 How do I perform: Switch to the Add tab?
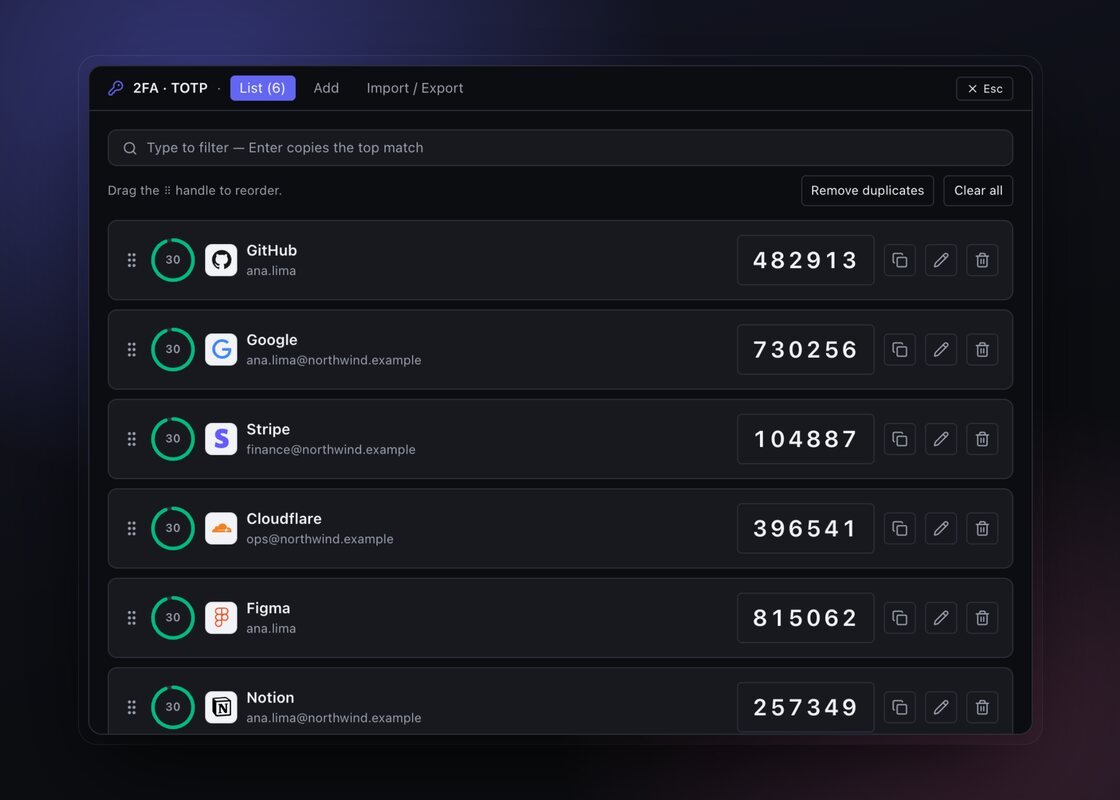click(x=326, y=88)
